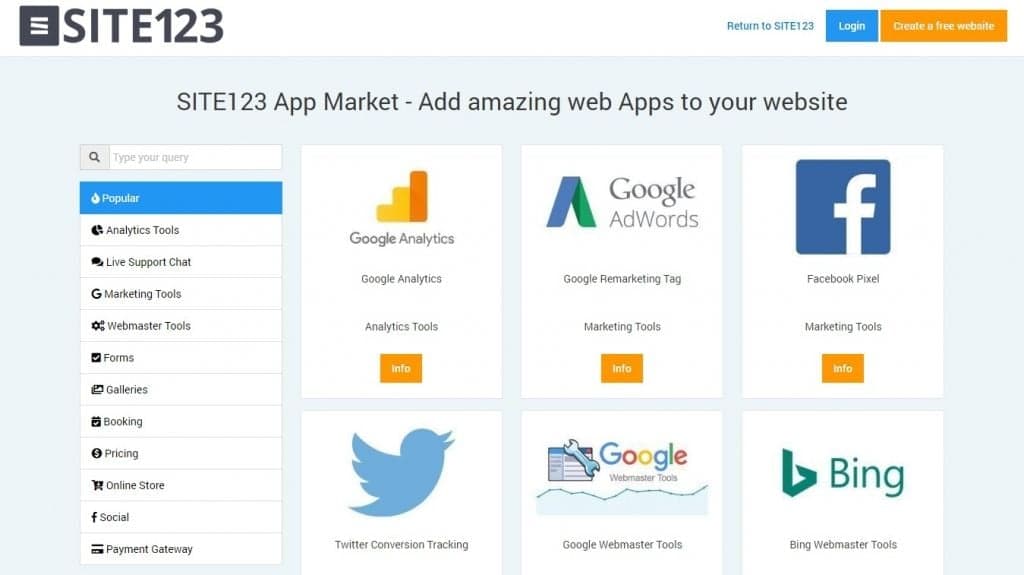Click the Bing logo
This screenshot has height=575, width=1024.
pyautogui.click(x=842, y=472)
